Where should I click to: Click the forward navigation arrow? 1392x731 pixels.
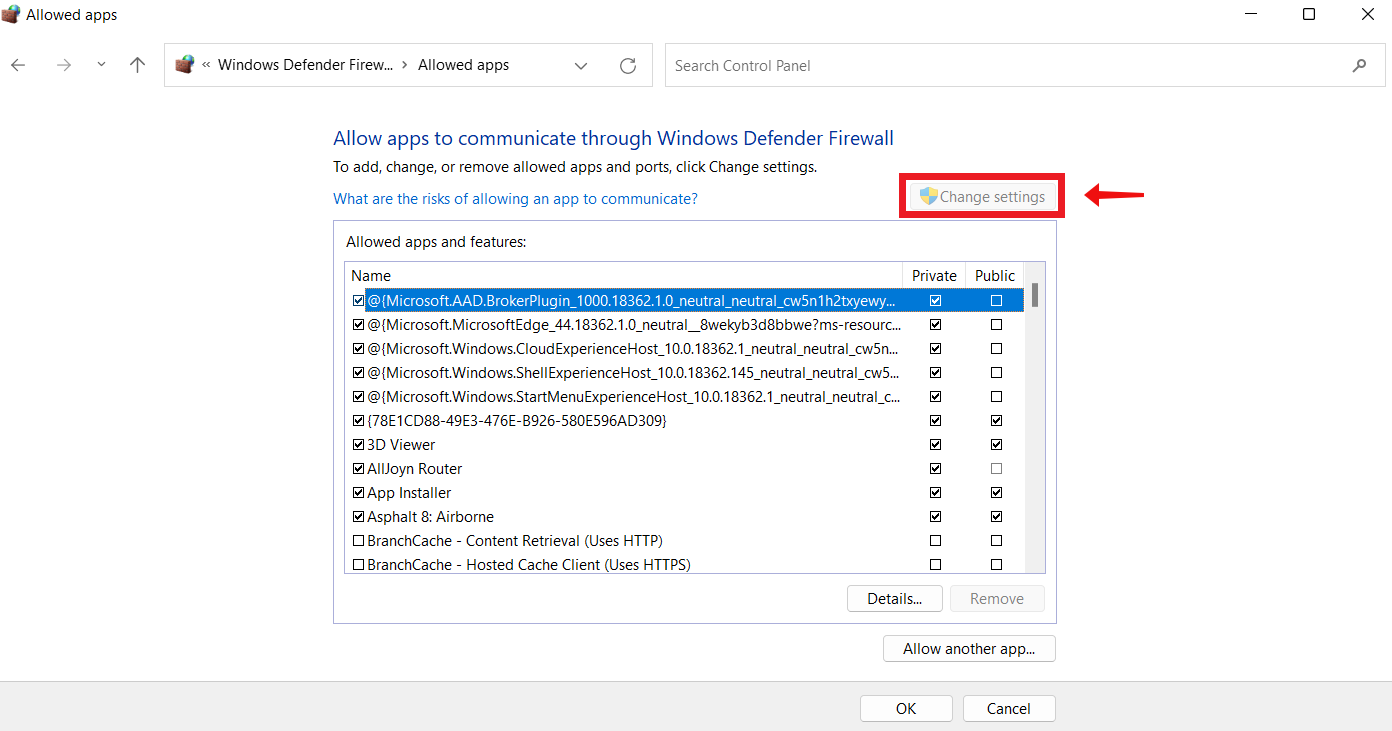pos(65,65)
